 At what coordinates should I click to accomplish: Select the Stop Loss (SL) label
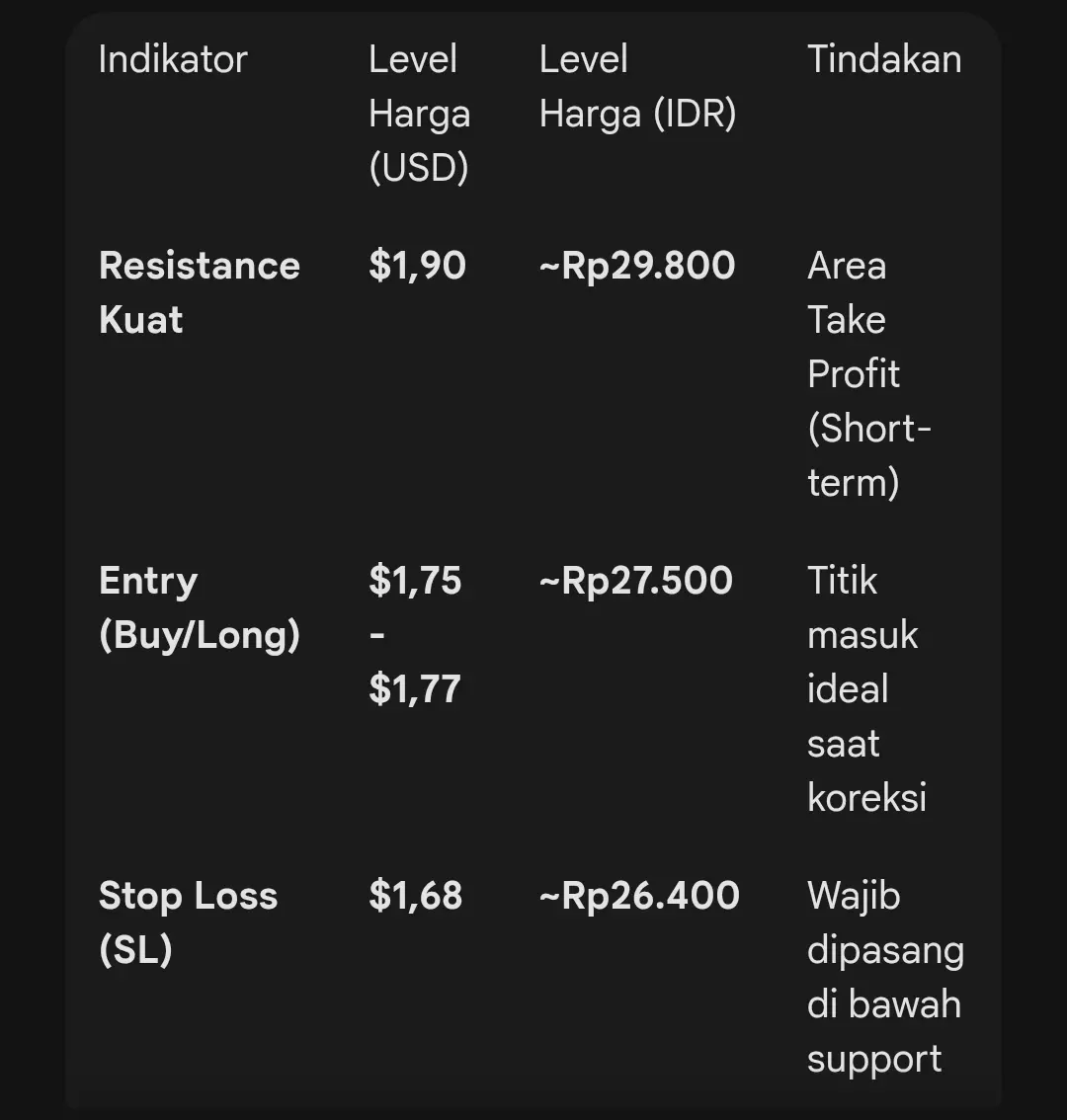(188, 922)
